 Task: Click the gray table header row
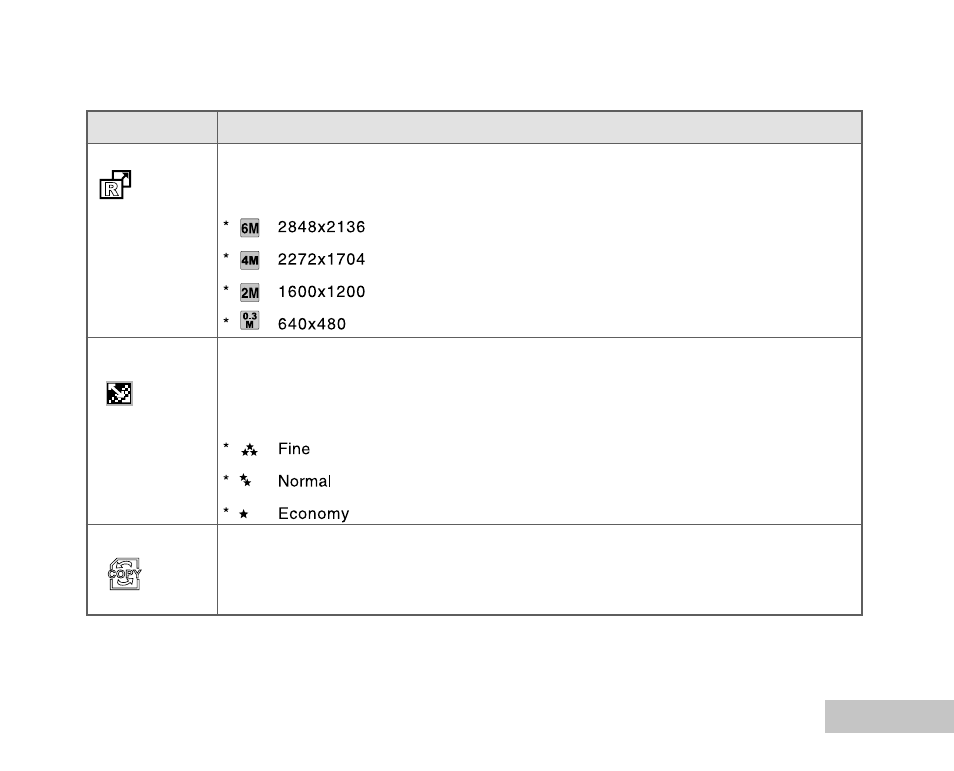(475, 127)
